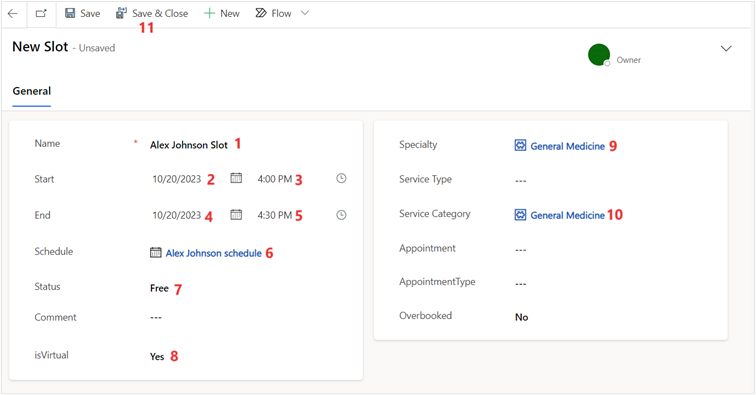The height and width of the screenshot is (395, 756).
Task: Click the schedule calendar icon
Action: click(155, 252)
